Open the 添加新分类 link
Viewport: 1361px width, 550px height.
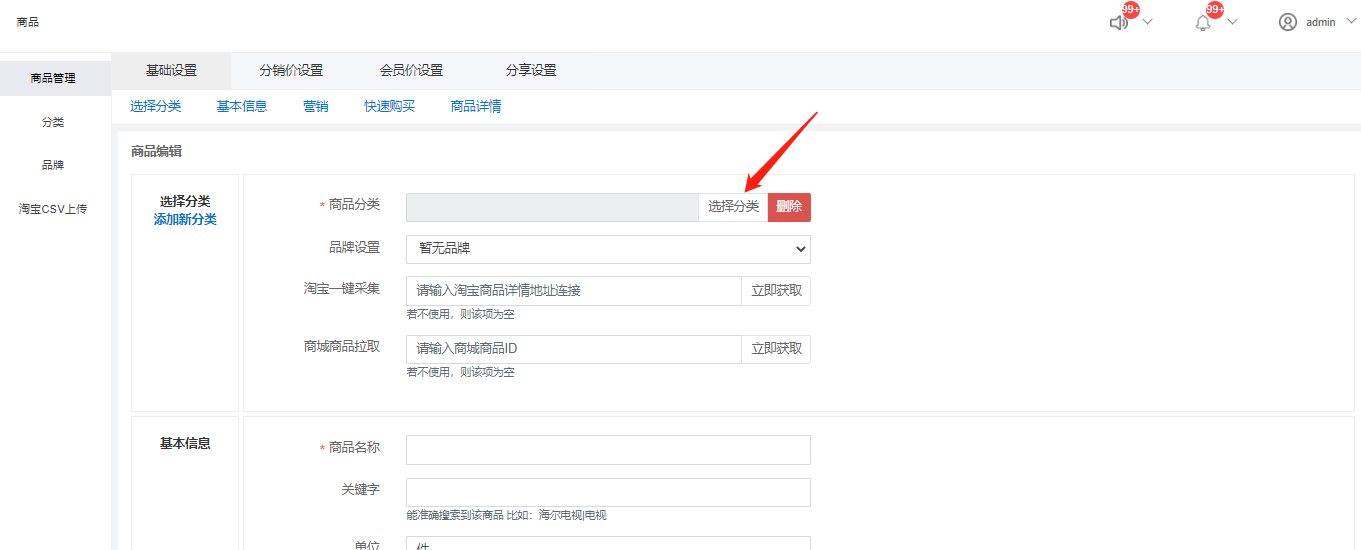tap(185, 219)
